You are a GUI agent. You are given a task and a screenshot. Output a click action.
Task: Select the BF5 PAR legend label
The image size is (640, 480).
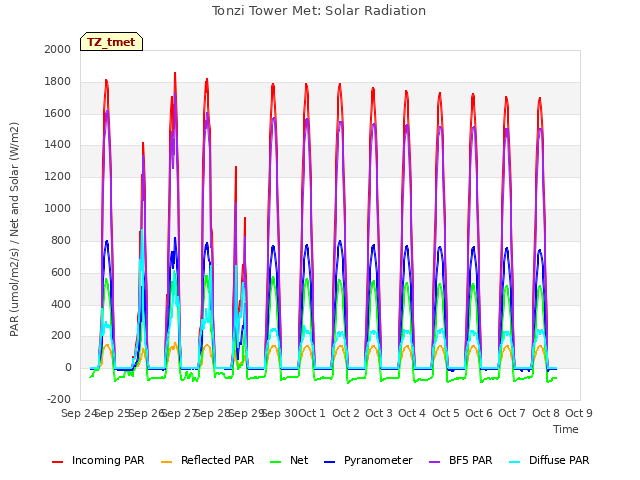click(x=471, y=460)
